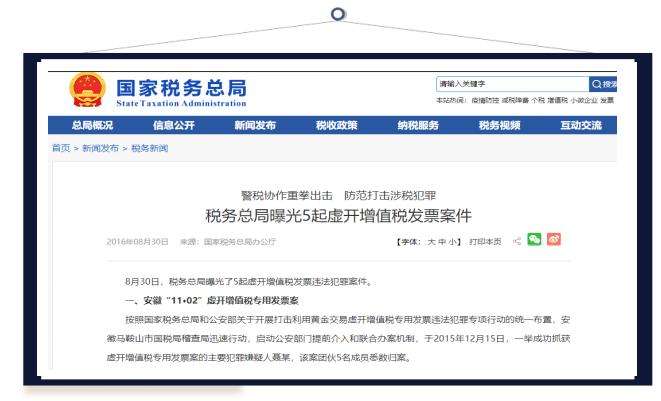Go to 首页 in breadcrumb
Viewport: 661px width, 401px height.
click(x=60, y=148)
